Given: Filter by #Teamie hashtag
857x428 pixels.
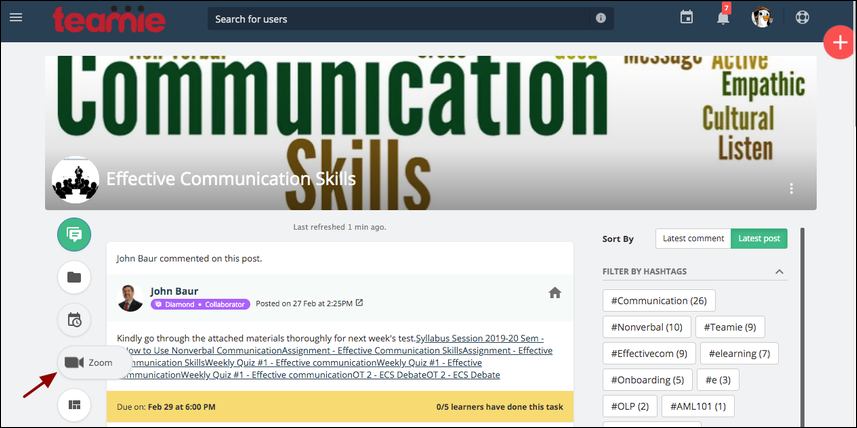Looking at the screenshot, I should [x=730, y=327].
